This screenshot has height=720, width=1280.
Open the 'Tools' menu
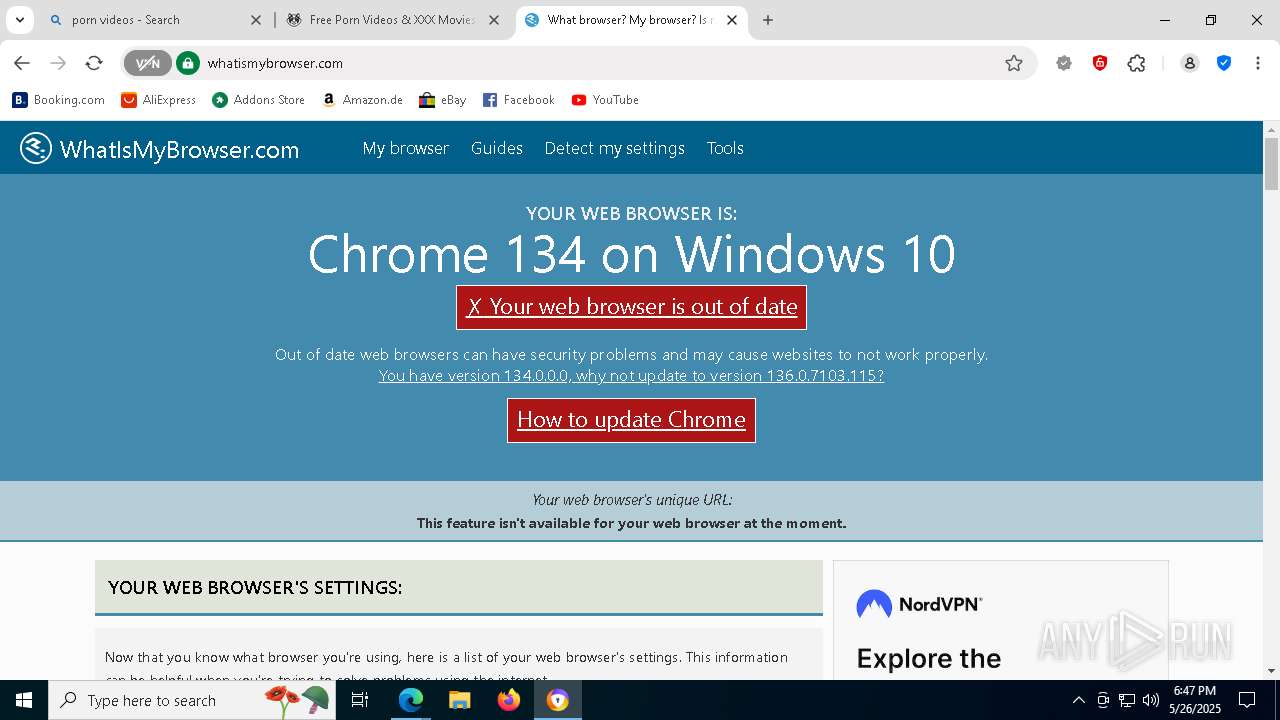click(725, 148)
